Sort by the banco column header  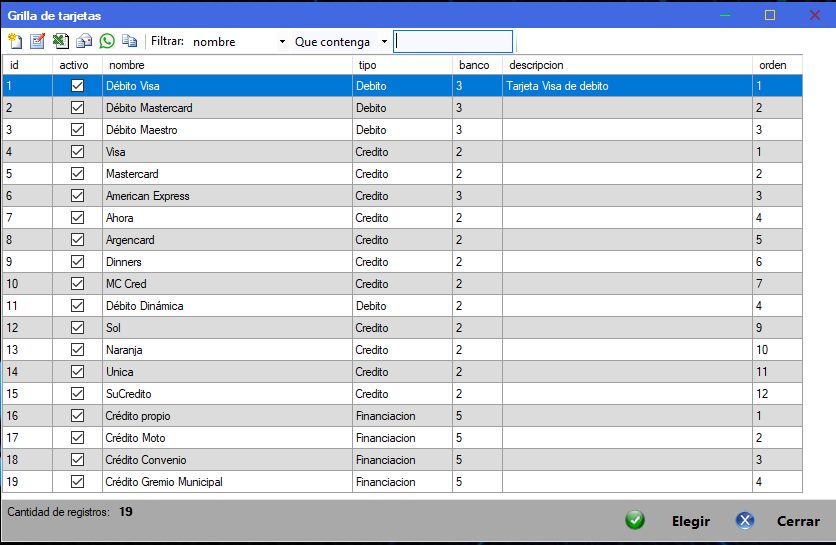[x=477, y=65]
